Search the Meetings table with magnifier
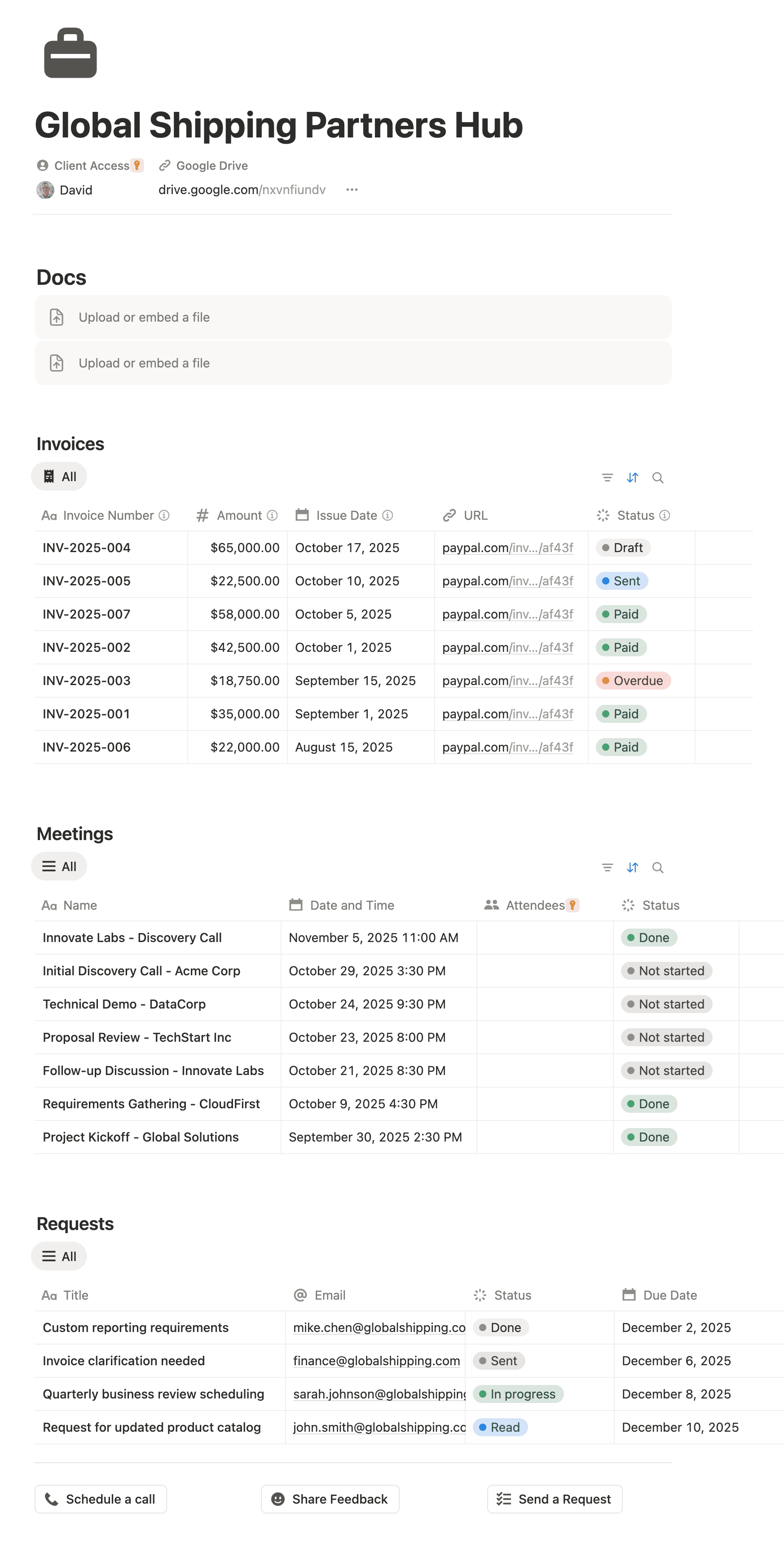Viewport: 784px width, 1562px height. (657, 868)
